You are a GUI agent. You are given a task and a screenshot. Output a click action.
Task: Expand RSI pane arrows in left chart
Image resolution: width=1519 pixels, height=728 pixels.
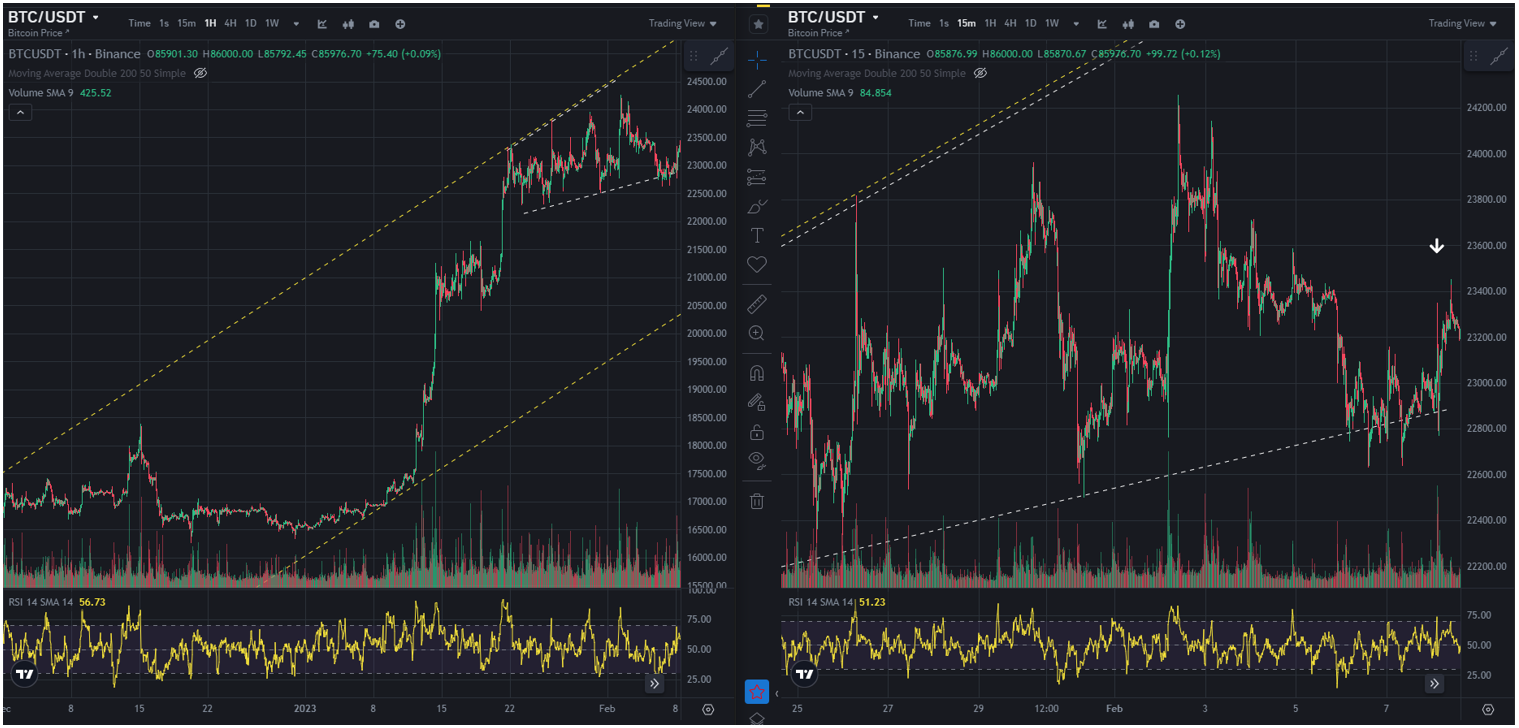coord(654,684)
